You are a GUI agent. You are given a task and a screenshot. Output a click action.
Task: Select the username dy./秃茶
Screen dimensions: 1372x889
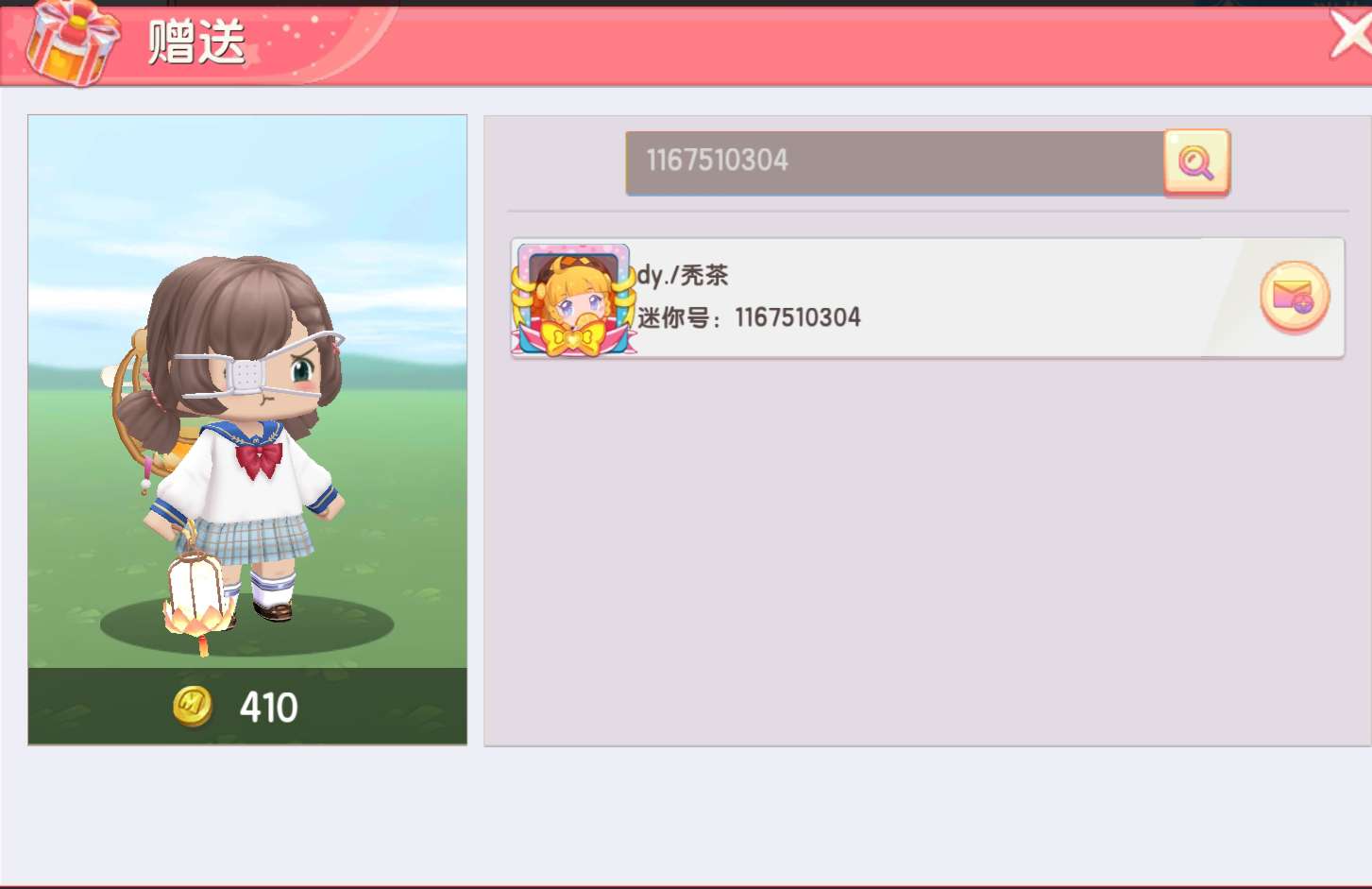683,275
